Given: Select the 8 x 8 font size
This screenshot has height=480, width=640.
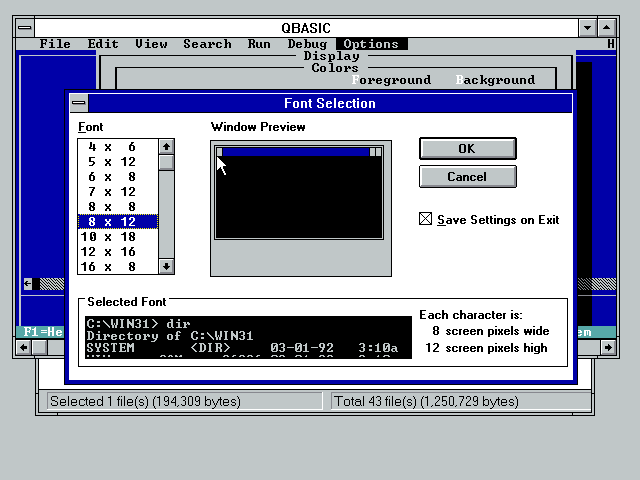Looking at the screenshot, I should click(118, 207).
